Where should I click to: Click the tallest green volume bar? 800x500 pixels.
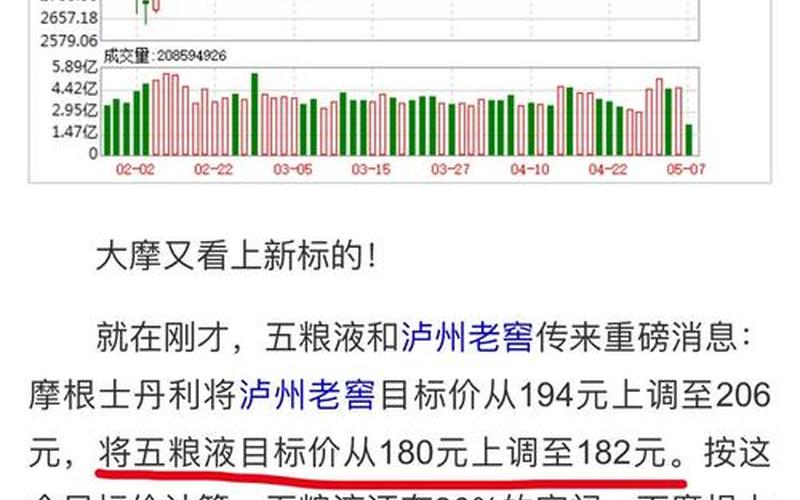[x=255, y=114]
